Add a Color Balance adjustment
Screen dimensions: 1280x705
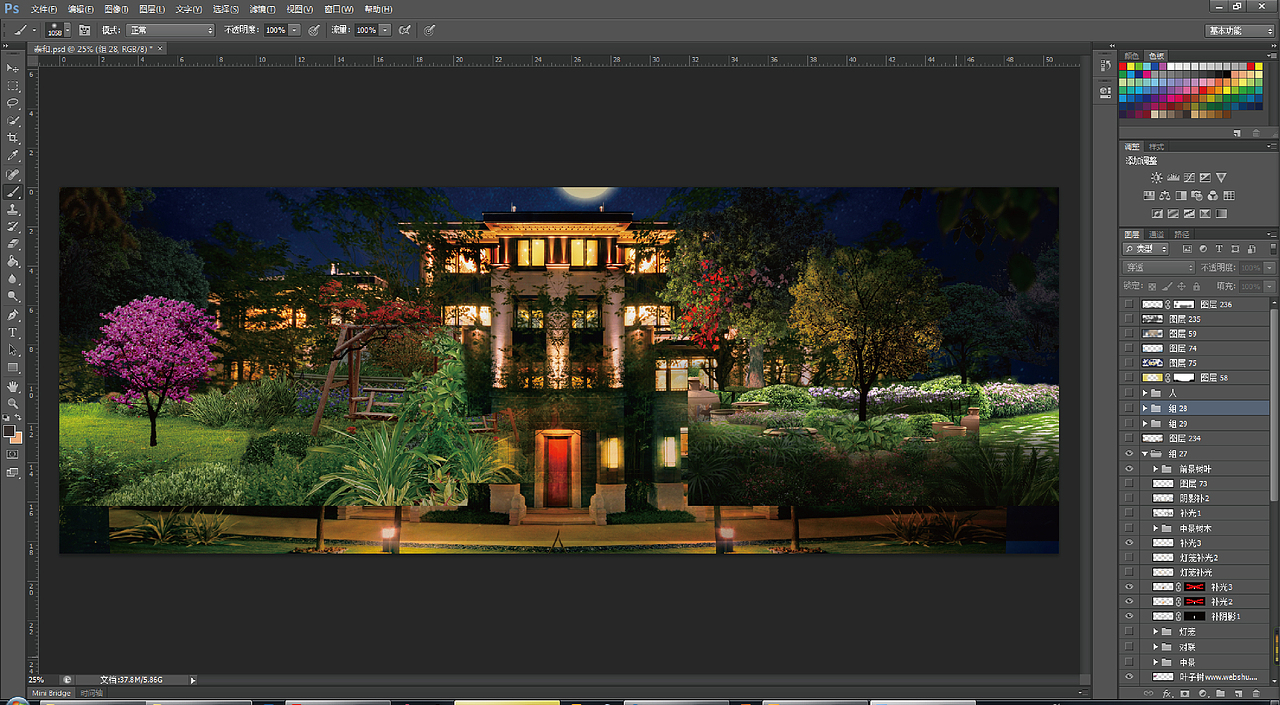(x=1165, y=195)
